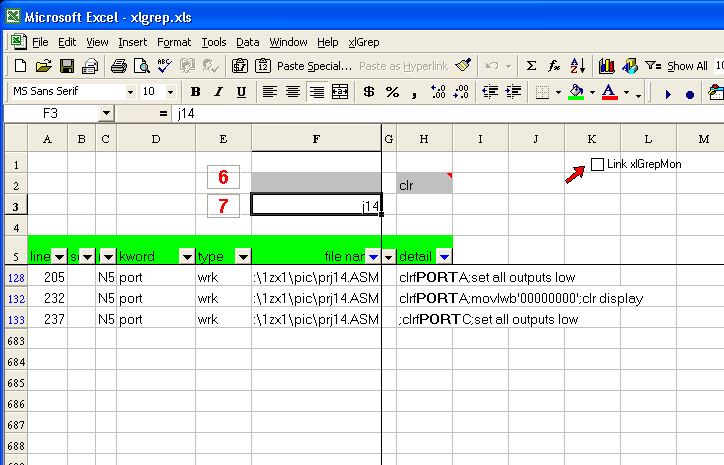Click the AutoSum sigma icon

tap(531, 66)
